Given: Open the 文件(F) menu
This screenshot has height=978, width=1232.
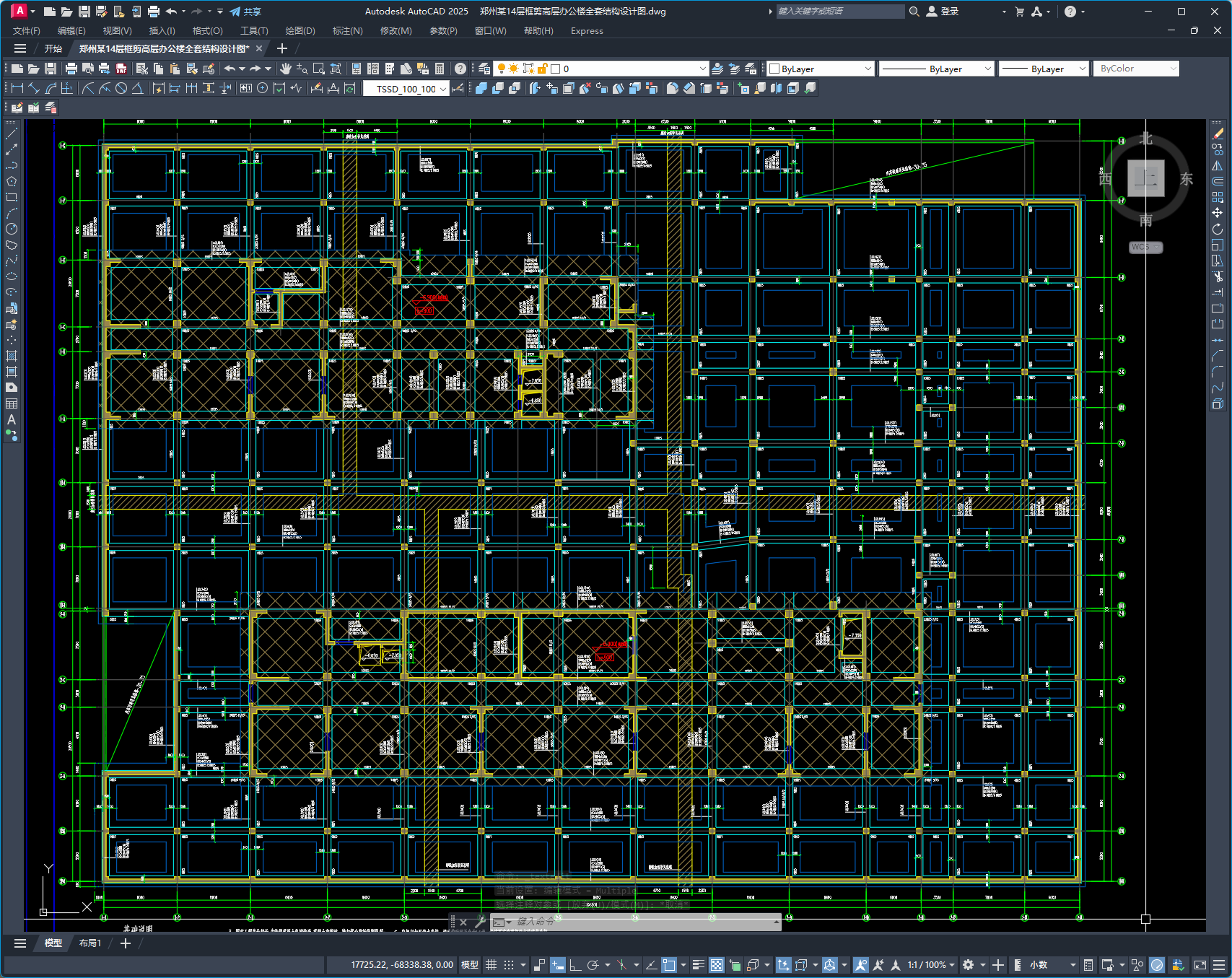Looking at the screenshot, I should pyautogui.click(x=27, y=31).
